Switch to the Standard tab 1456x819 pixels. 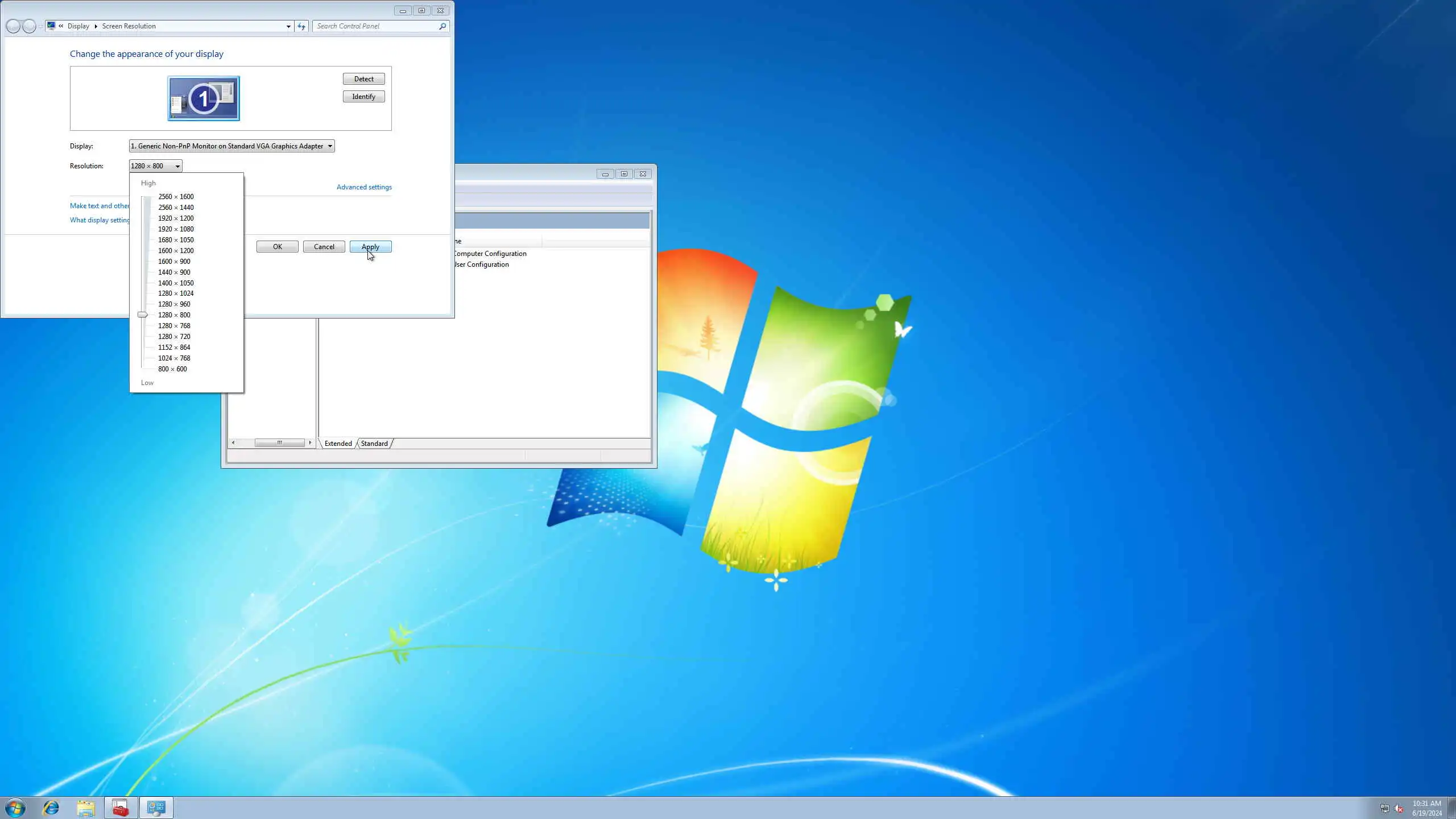coord(374,444)
